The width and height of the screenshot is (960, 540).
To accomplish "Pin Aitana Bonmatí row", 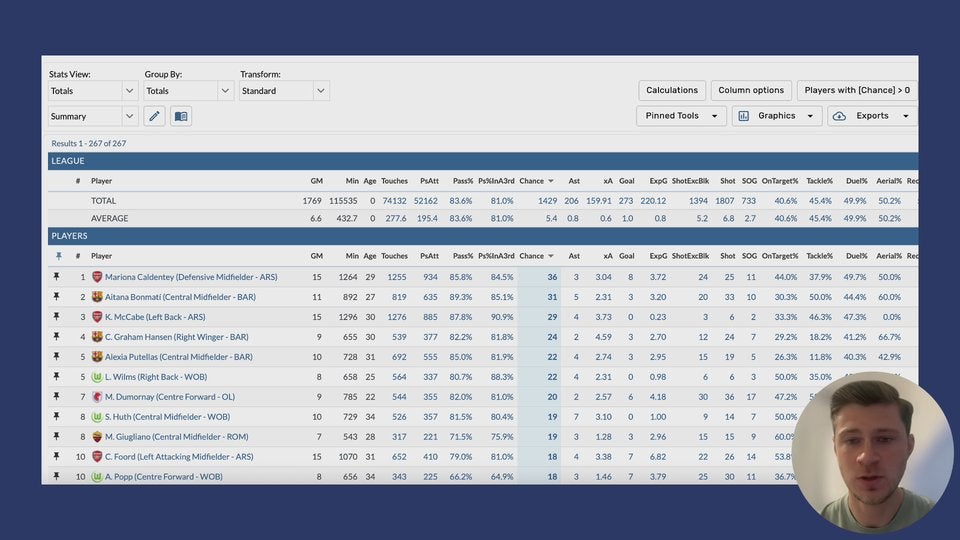I will tap(57, 297).
